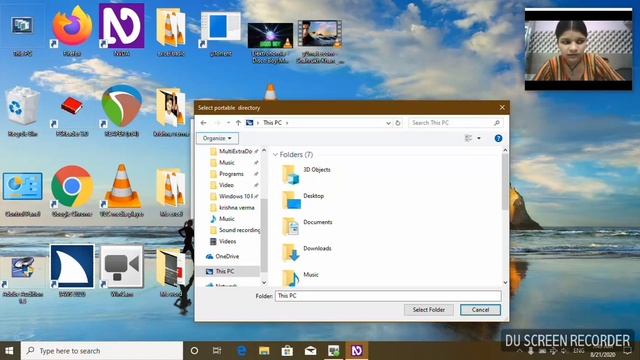Image resolution: width=640 pixels, height=360 pixels.
Task: Select the Downloads folder in list
Action: pos(307,252)
